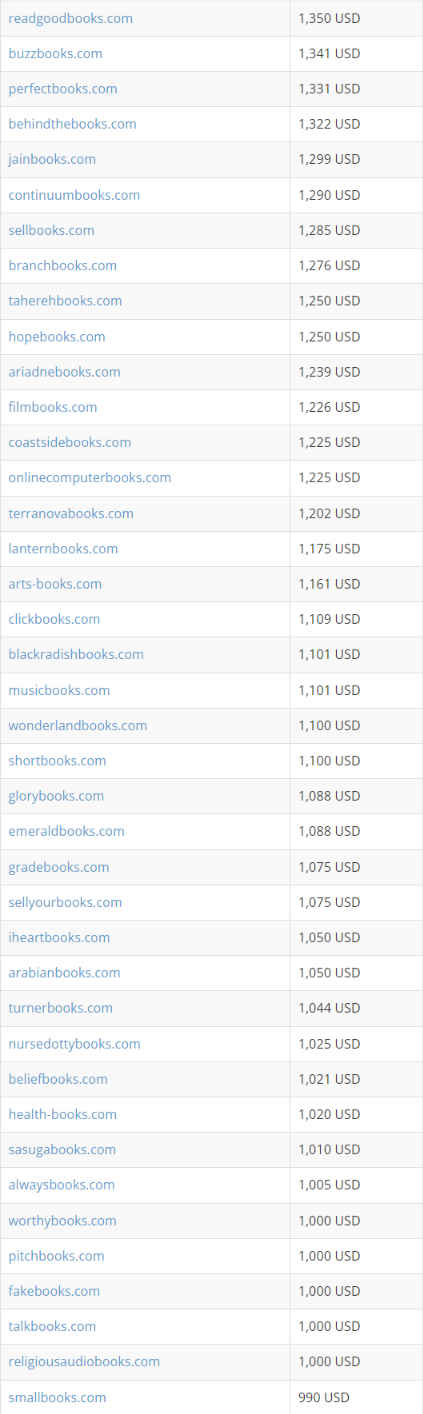Select the smallbooks.com link
This screenshot has width=423, height=1414.
(57, 1398)
